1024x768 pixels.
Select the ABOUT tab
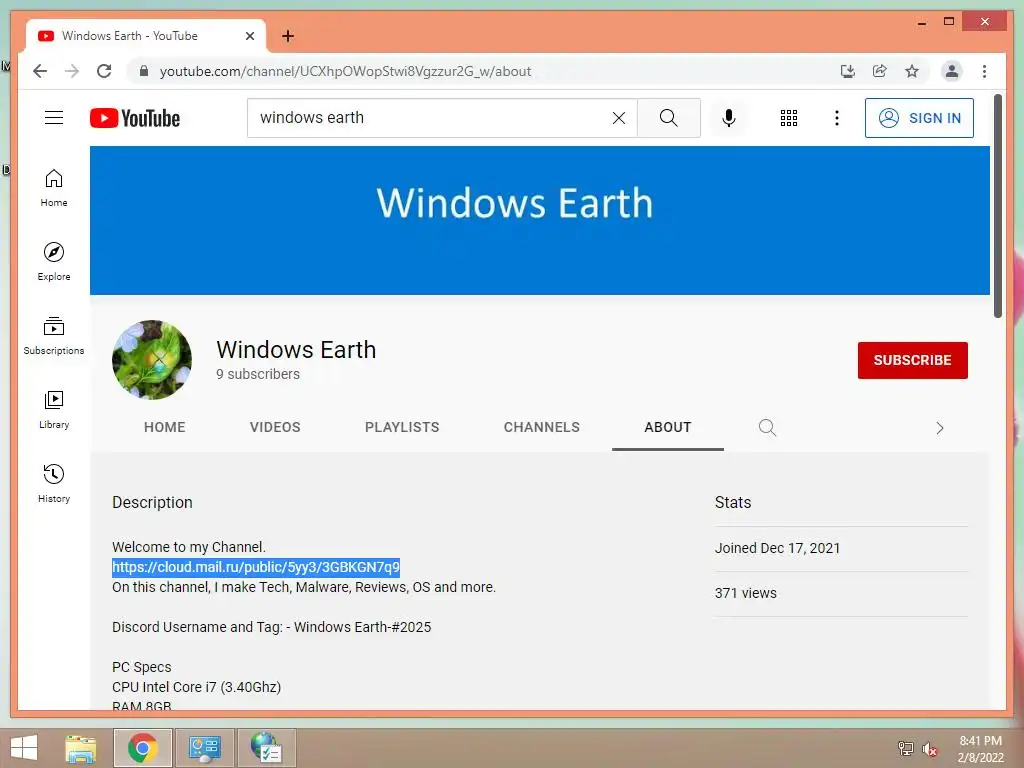coord(667,427)
